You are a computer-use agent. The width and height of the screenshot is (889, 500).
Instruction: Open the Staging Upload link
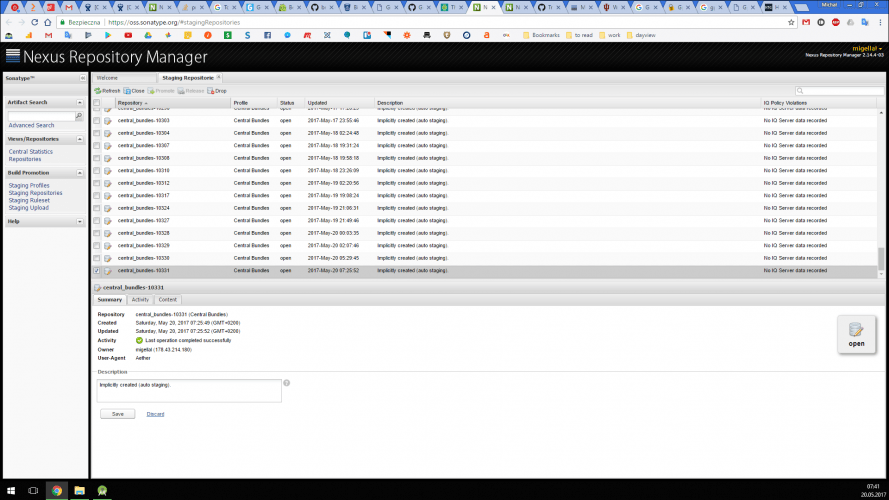[28, 208]
